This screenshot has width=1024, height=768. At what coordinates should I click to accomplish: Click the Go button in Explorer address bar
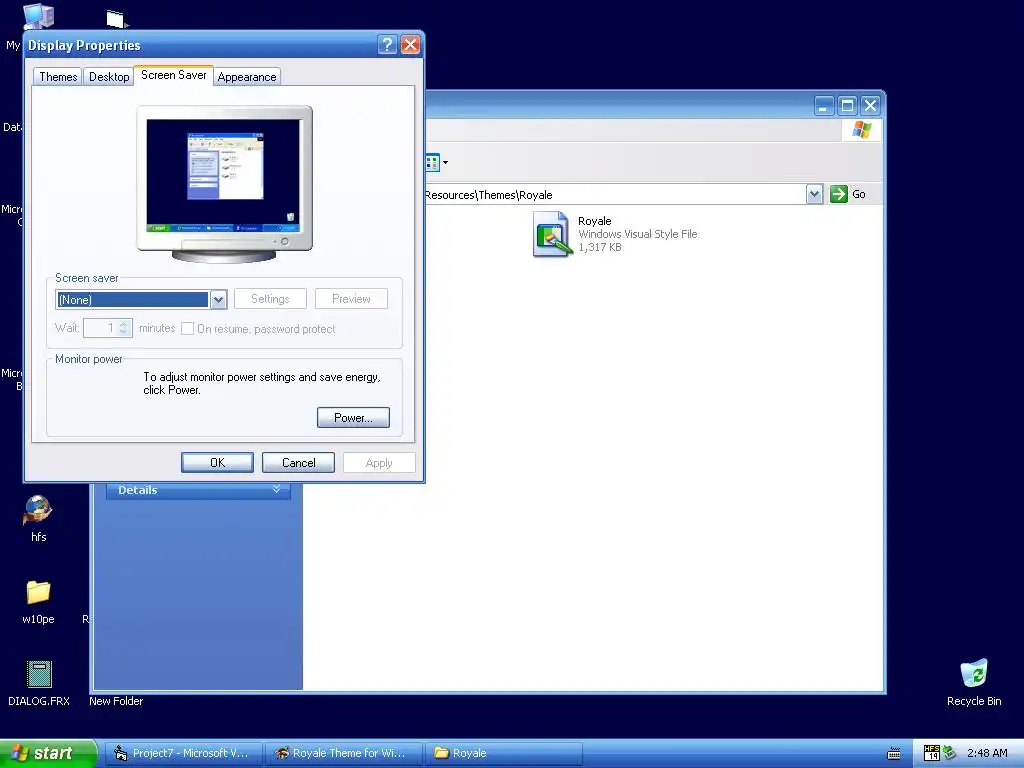click(848, 194)
